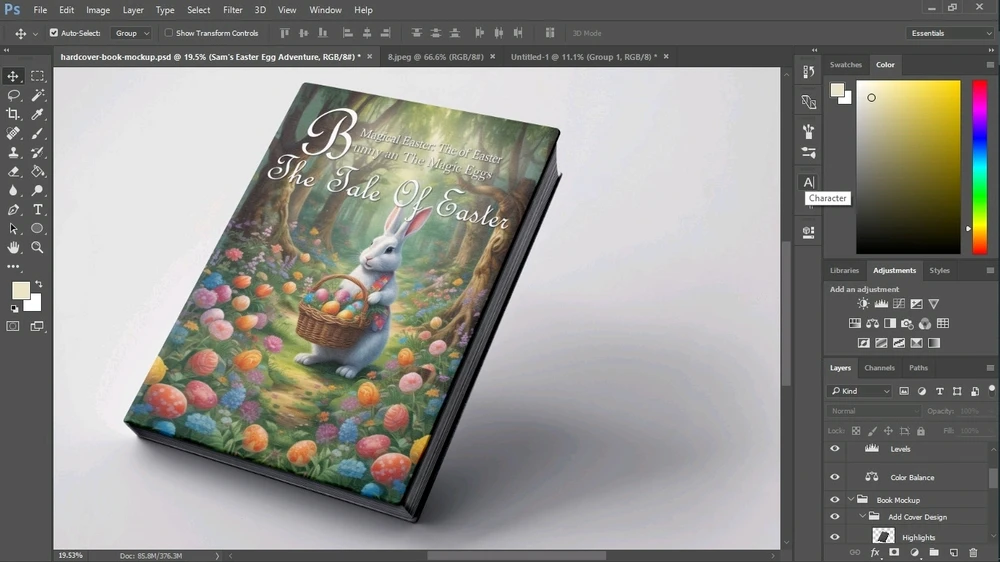Viewport: 1000px width, 562px height.
Task: Activate the Zoom tool
Action: [38, 247]
